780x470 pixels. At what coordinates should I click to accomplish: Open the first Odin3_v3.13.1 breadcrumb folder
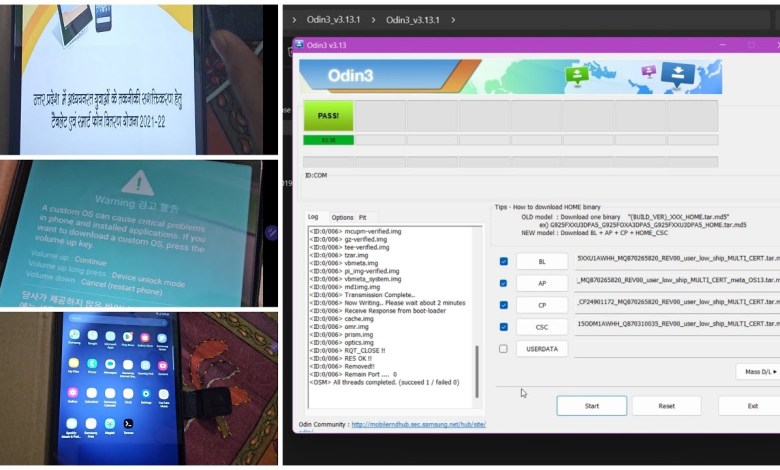pos(333,20)
